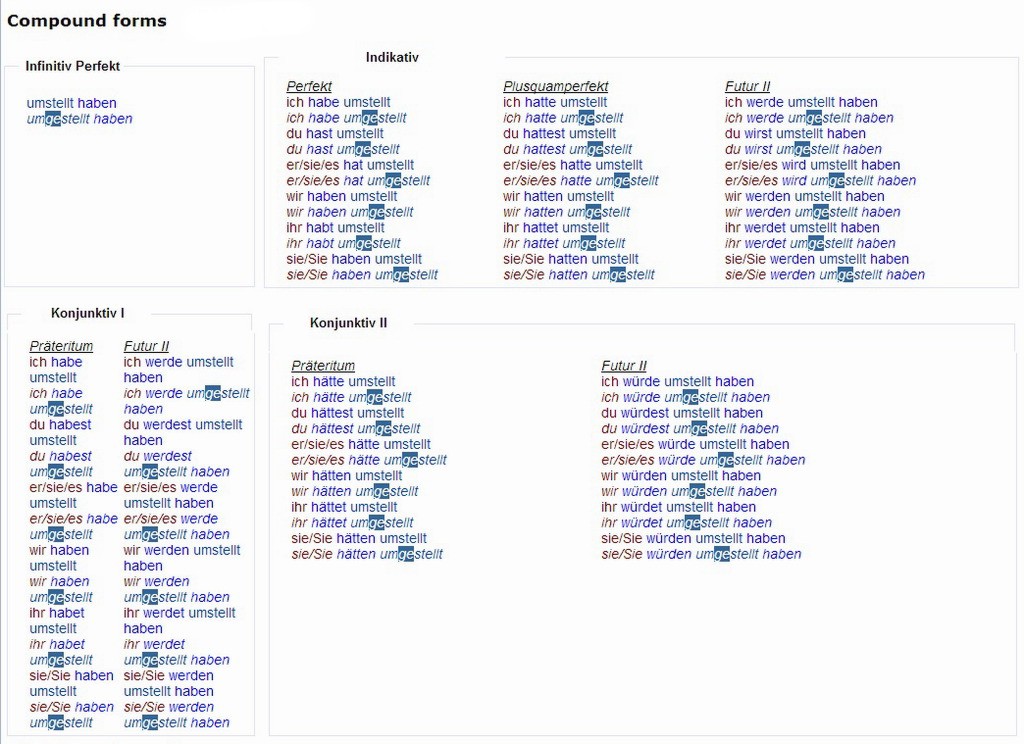The height and width of the screenshot is (744, 1024).
Task: Select 'Präteritum' heading under Konjunktiv I
Action: (x=61, y=346)
